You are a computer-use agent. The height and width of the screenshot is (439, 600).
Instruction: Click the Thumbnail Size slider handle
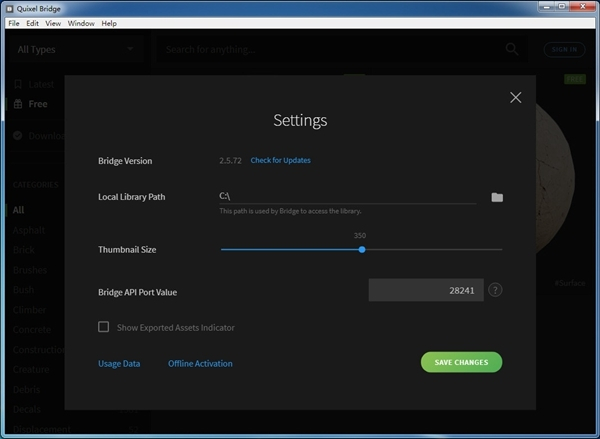pos(362,249)
